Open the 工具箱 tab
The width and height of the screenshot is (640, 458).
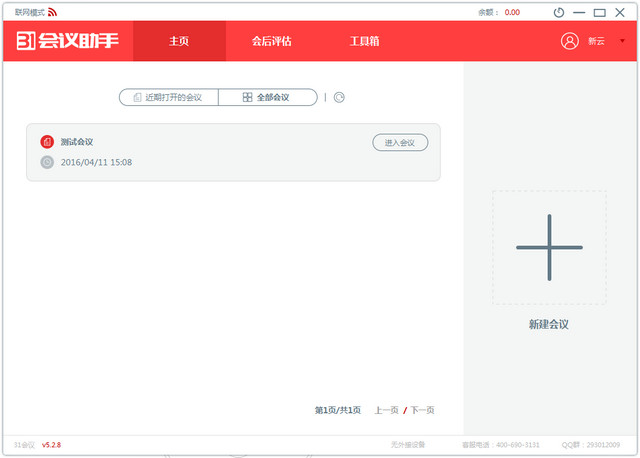[363, 41]
